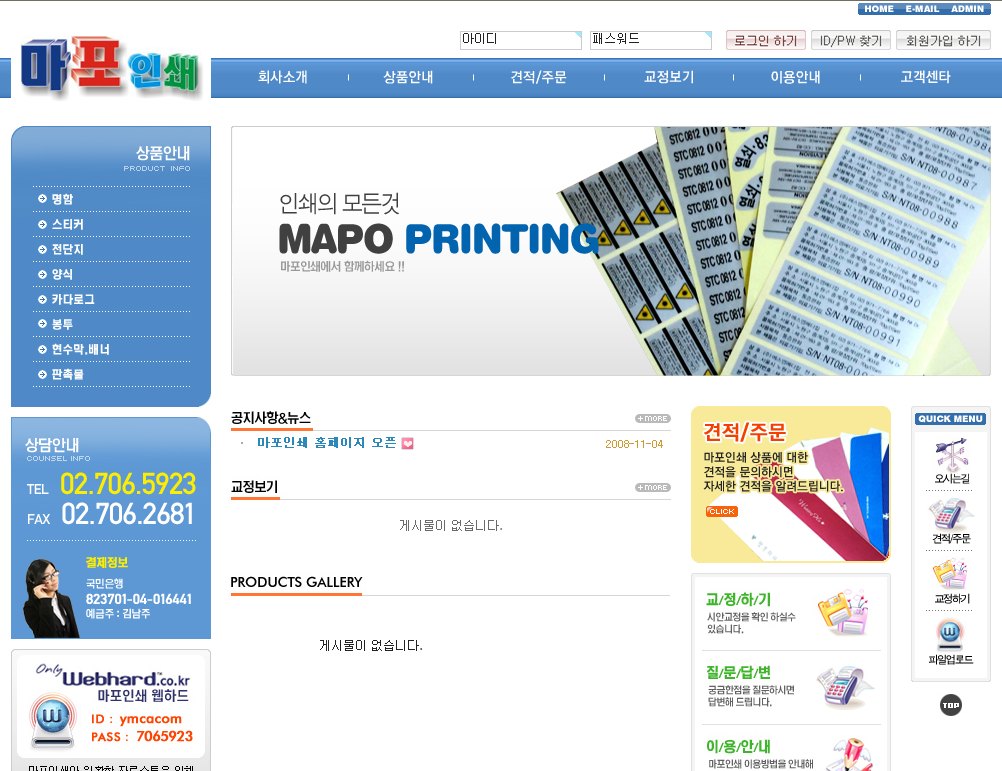Open 상품안내 in the main navigation

click(408, 77)
